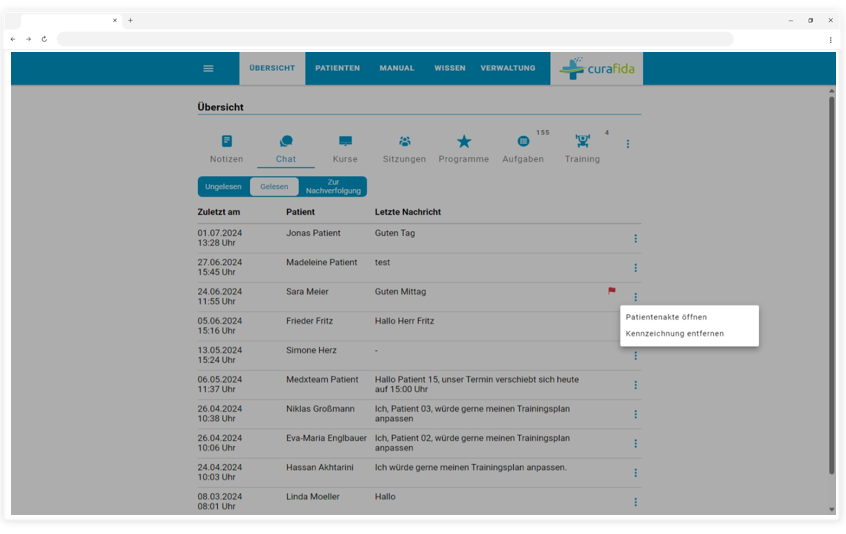Go to the PATIENTEN tab

coord(338,69)
